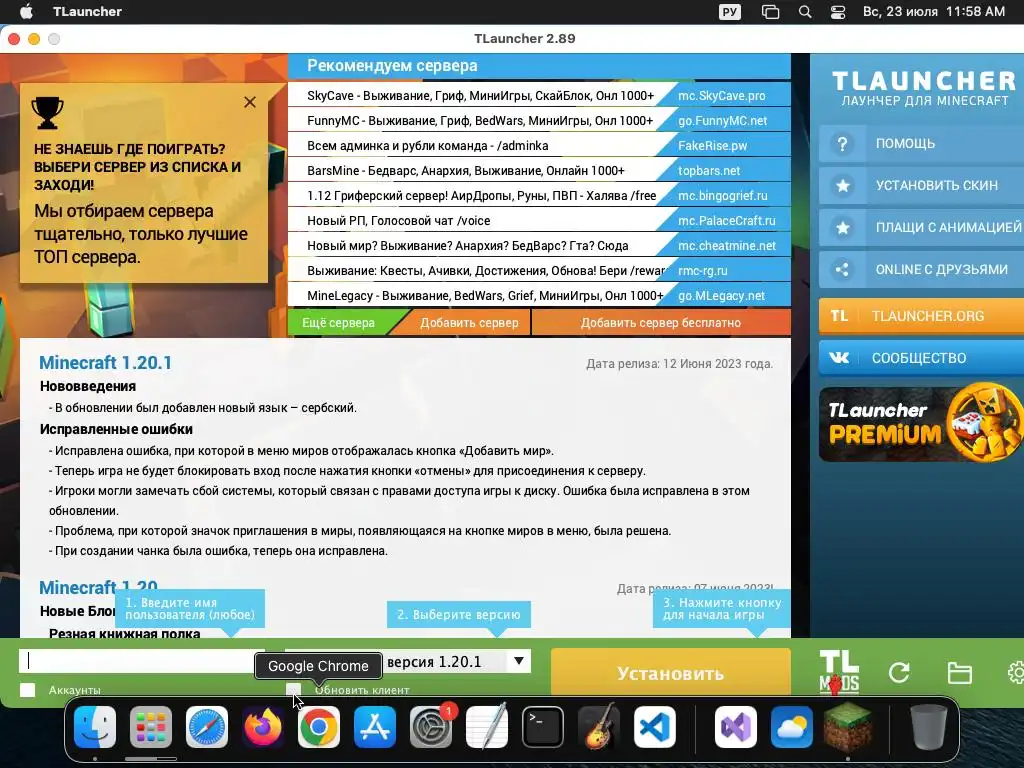Click the rmc-rg.ru server address
Image resolution: width=1024 pixels, height=768 pixels.
coord(703,270)
